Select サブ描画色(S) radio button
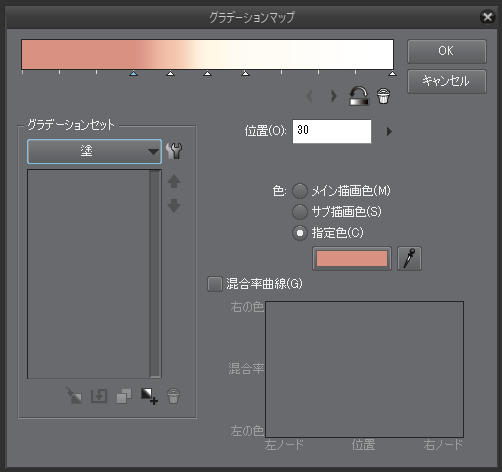Viewport: 502px width, 472px height. point(300,212)
